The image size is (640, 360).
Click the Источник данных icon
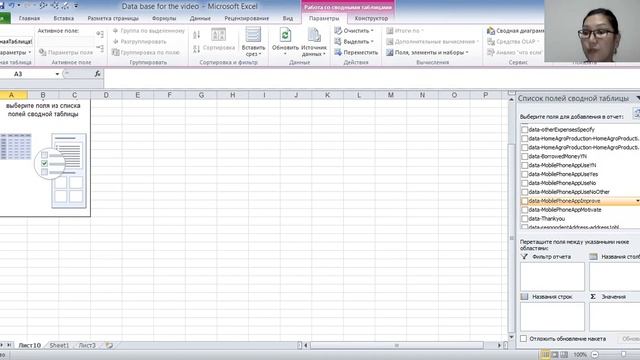pos(314,35)
